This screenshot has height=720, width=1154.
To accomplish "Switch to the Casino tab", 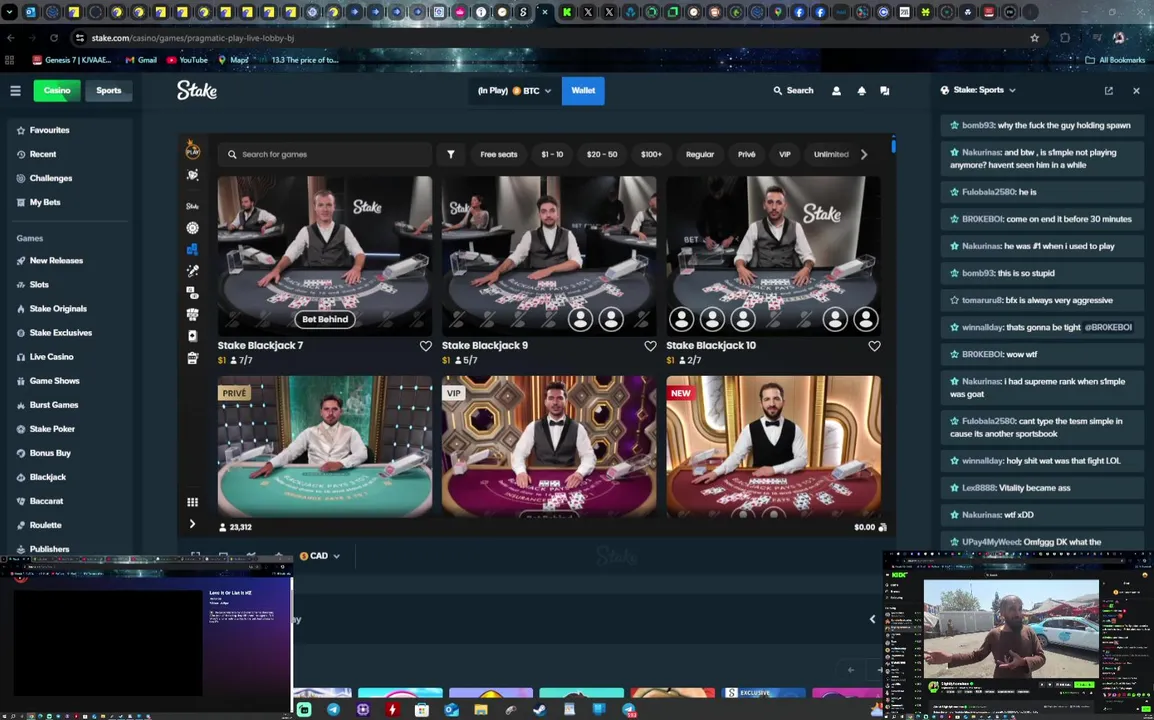I will click(x=57, y=91).
